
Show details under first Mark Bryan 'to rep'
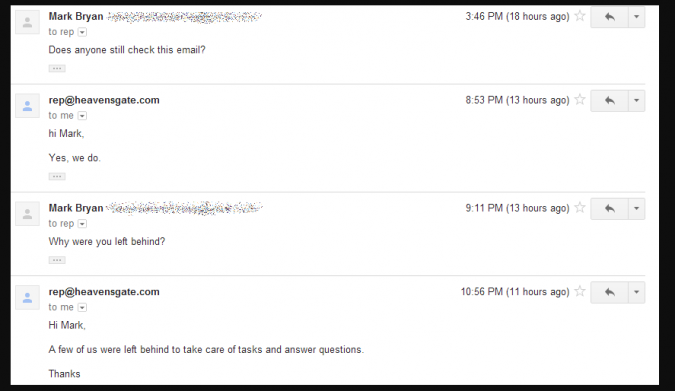click(82, 32)
